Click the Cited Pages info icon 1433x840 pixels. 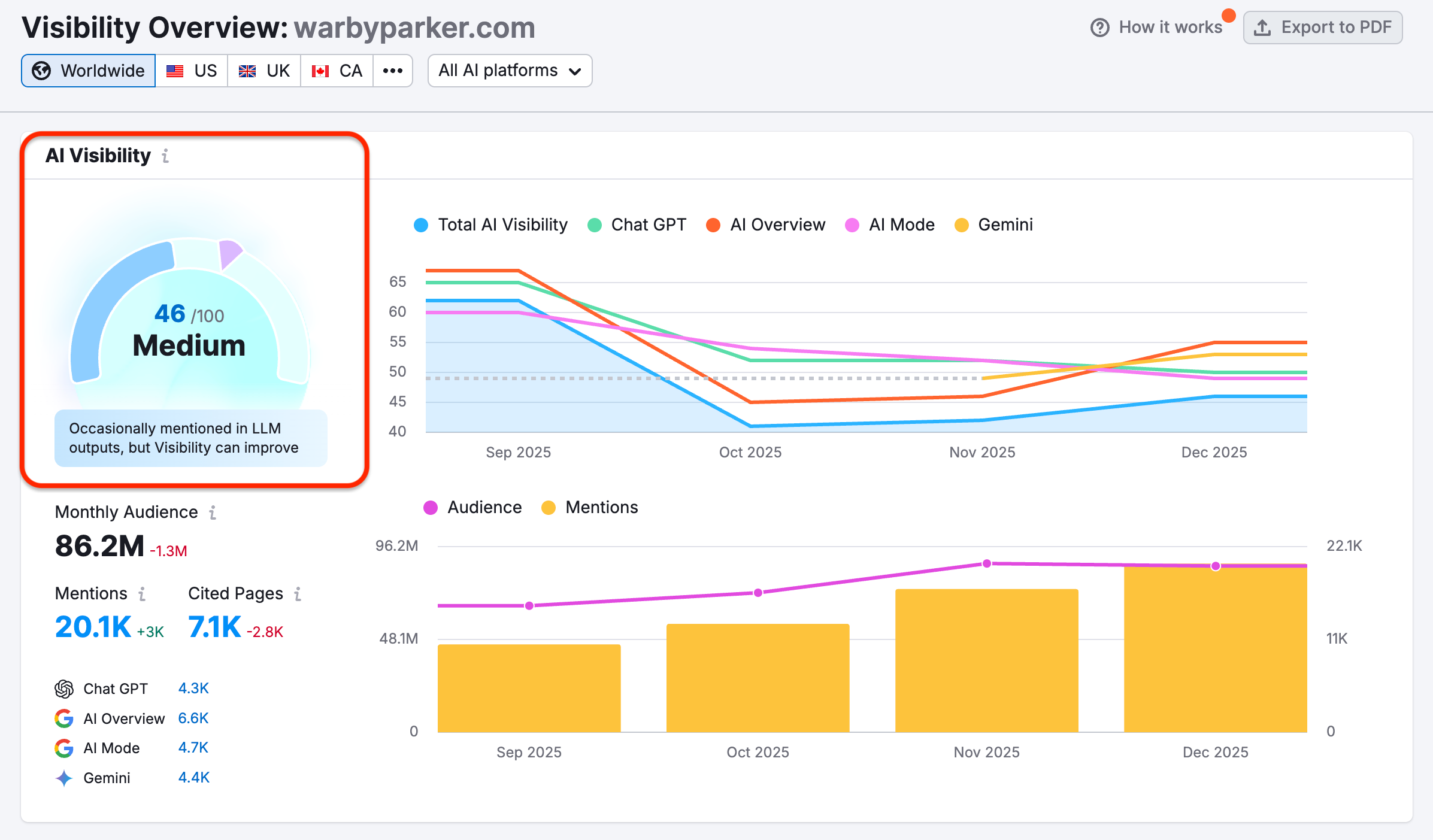click(298, 594)
